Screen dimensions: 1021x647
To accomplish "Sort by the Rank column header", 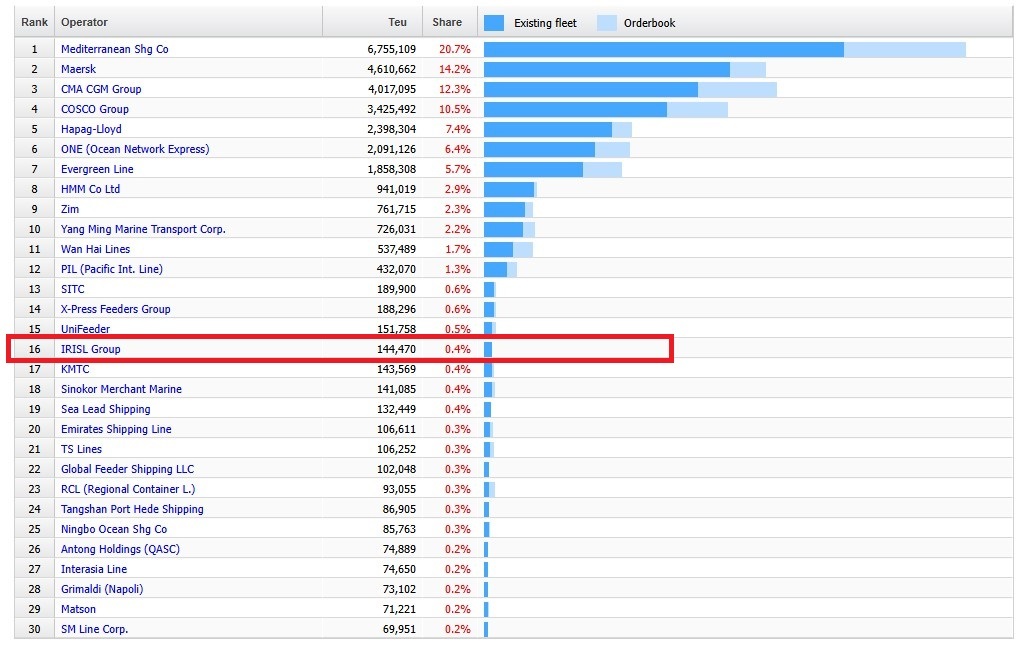I will click(x=35, y=22).
